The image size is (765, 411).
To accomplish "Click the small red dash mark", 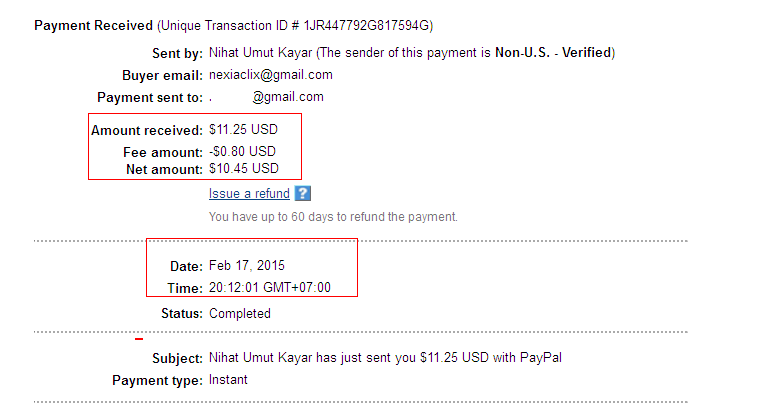I will coord(139,339).
